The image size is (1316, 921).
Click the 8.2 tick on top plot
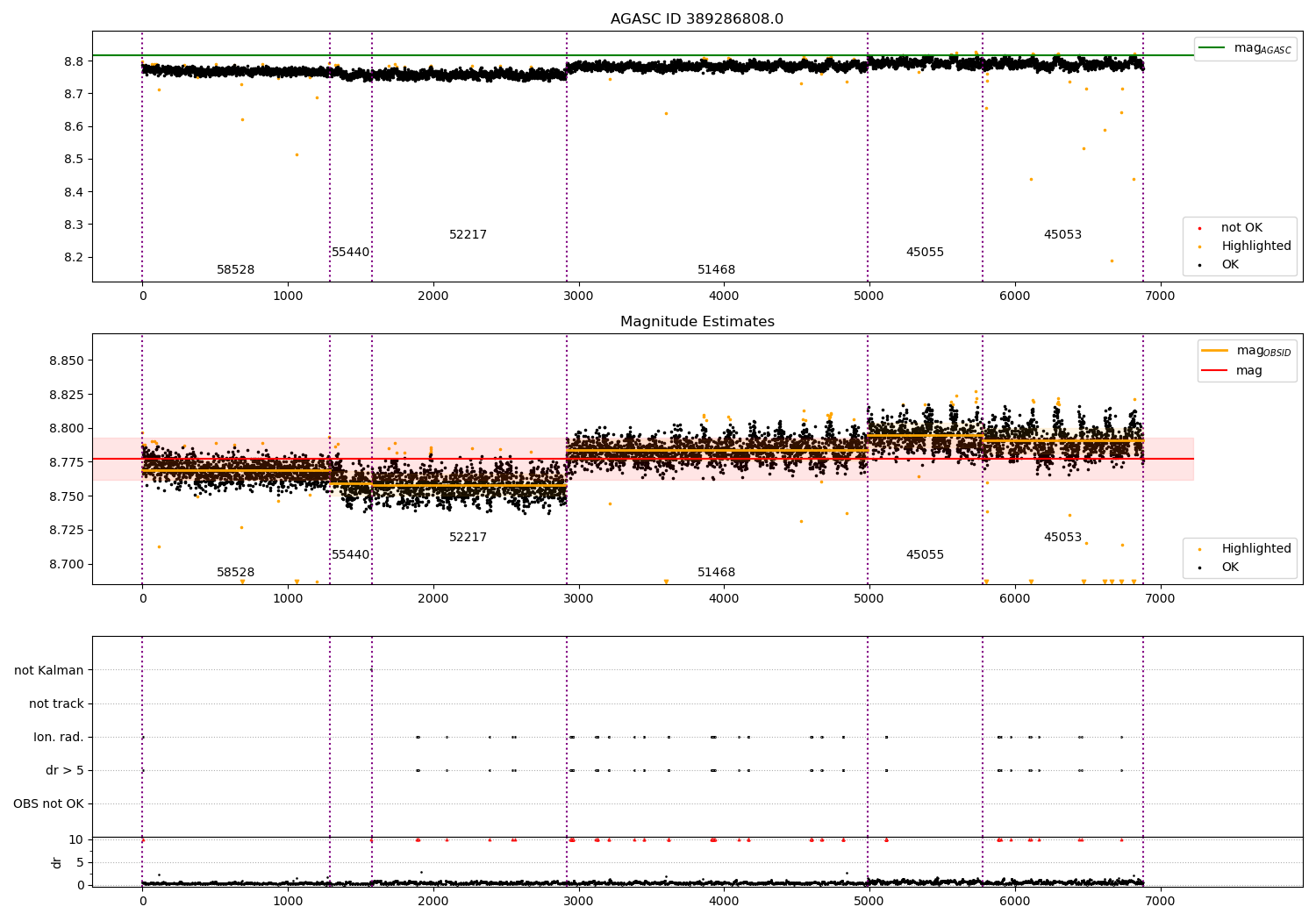click(74, 258)
